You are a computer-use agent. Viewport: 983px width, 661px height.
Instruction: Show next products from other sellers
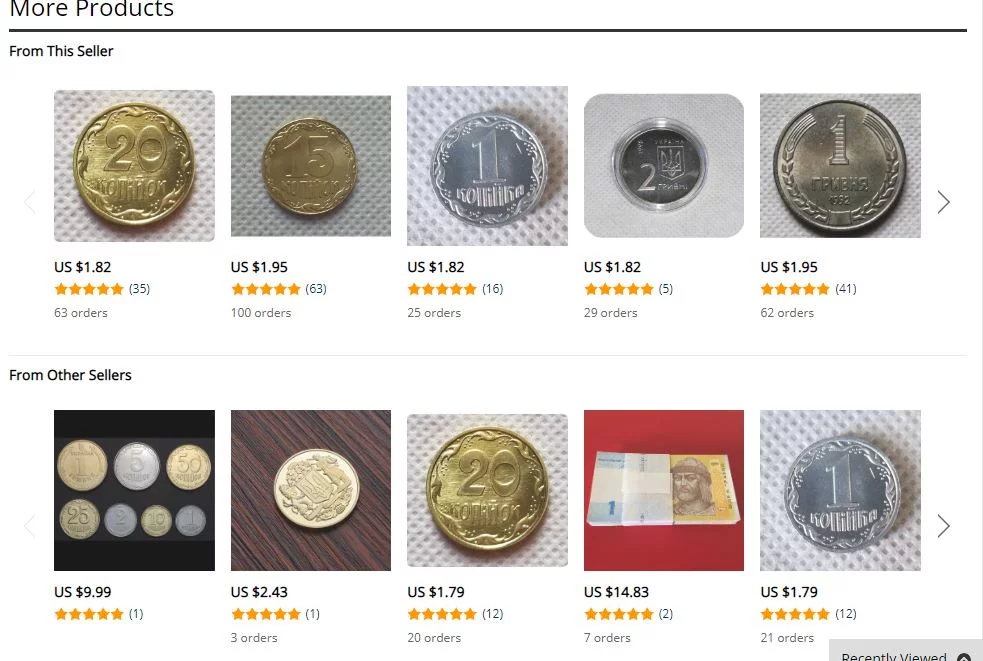(943, 526)
